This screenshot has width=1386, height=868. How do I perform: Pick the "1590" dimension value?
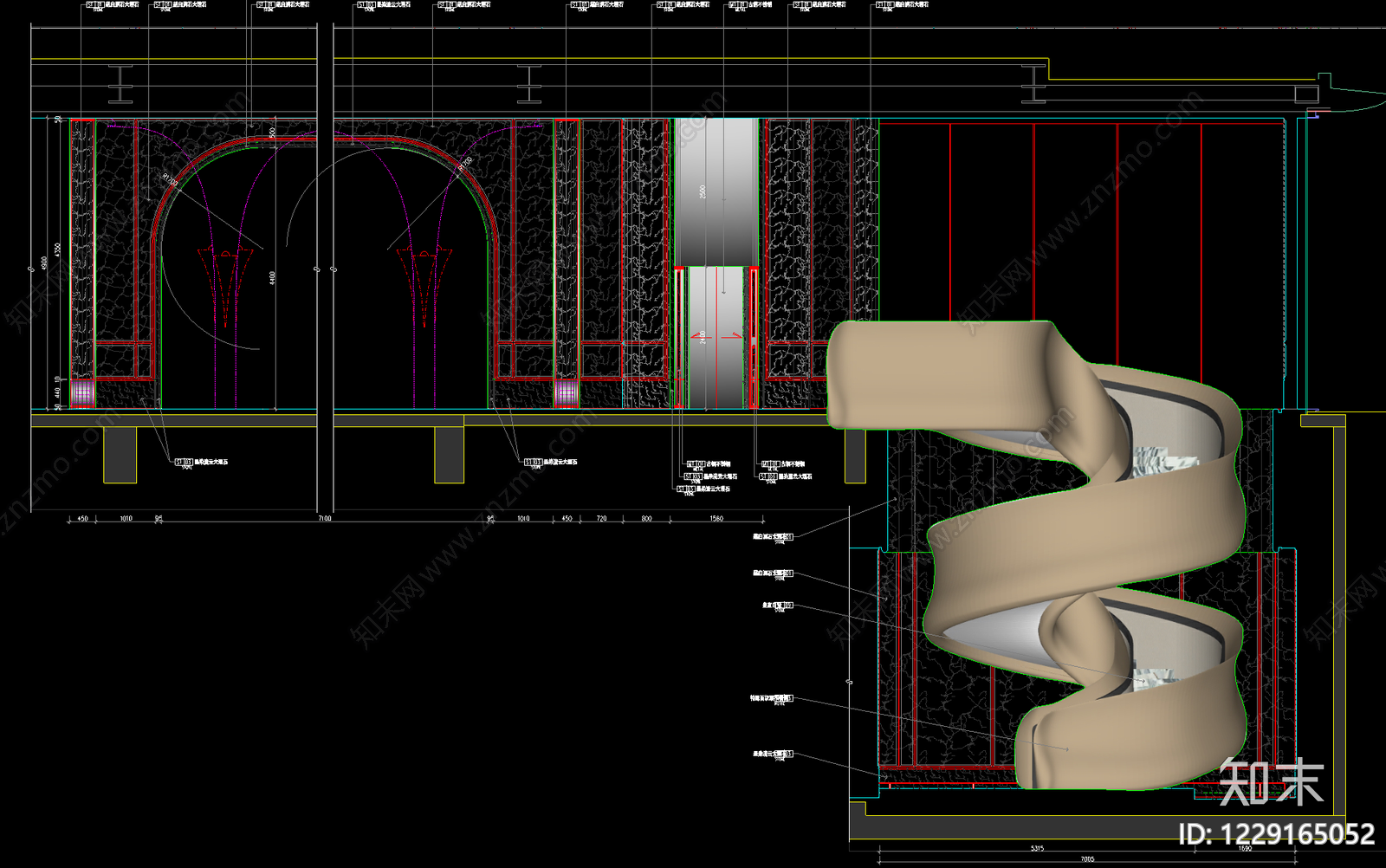point(1245,848)
